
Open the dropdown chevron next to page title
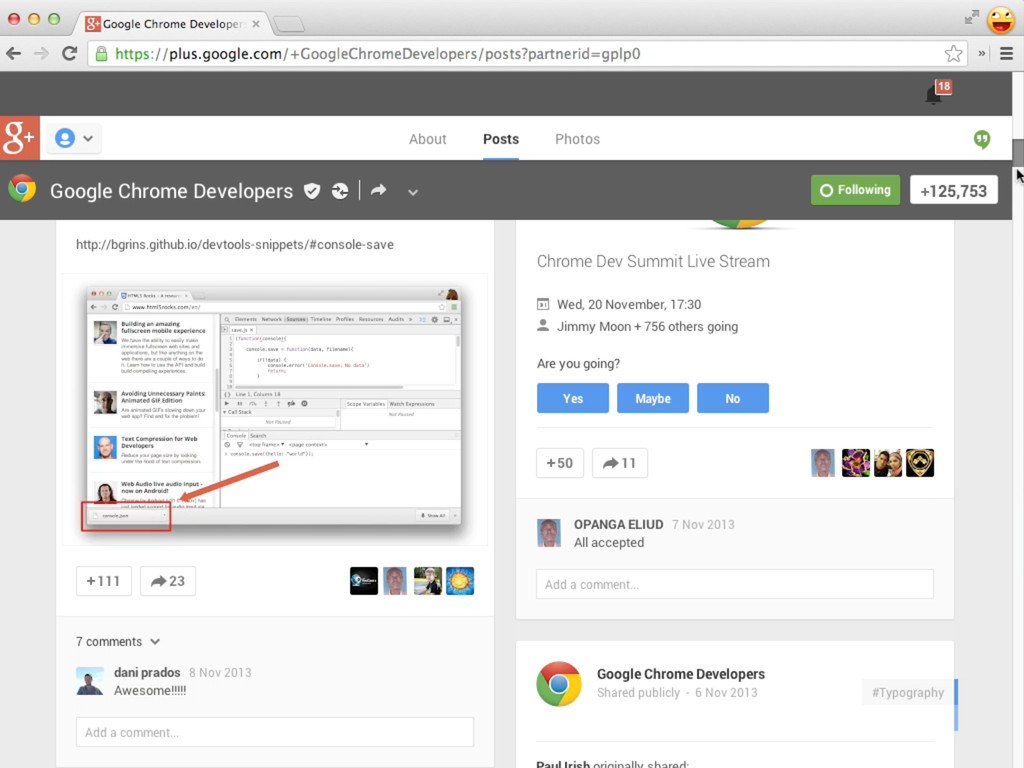tap(412, 192)
